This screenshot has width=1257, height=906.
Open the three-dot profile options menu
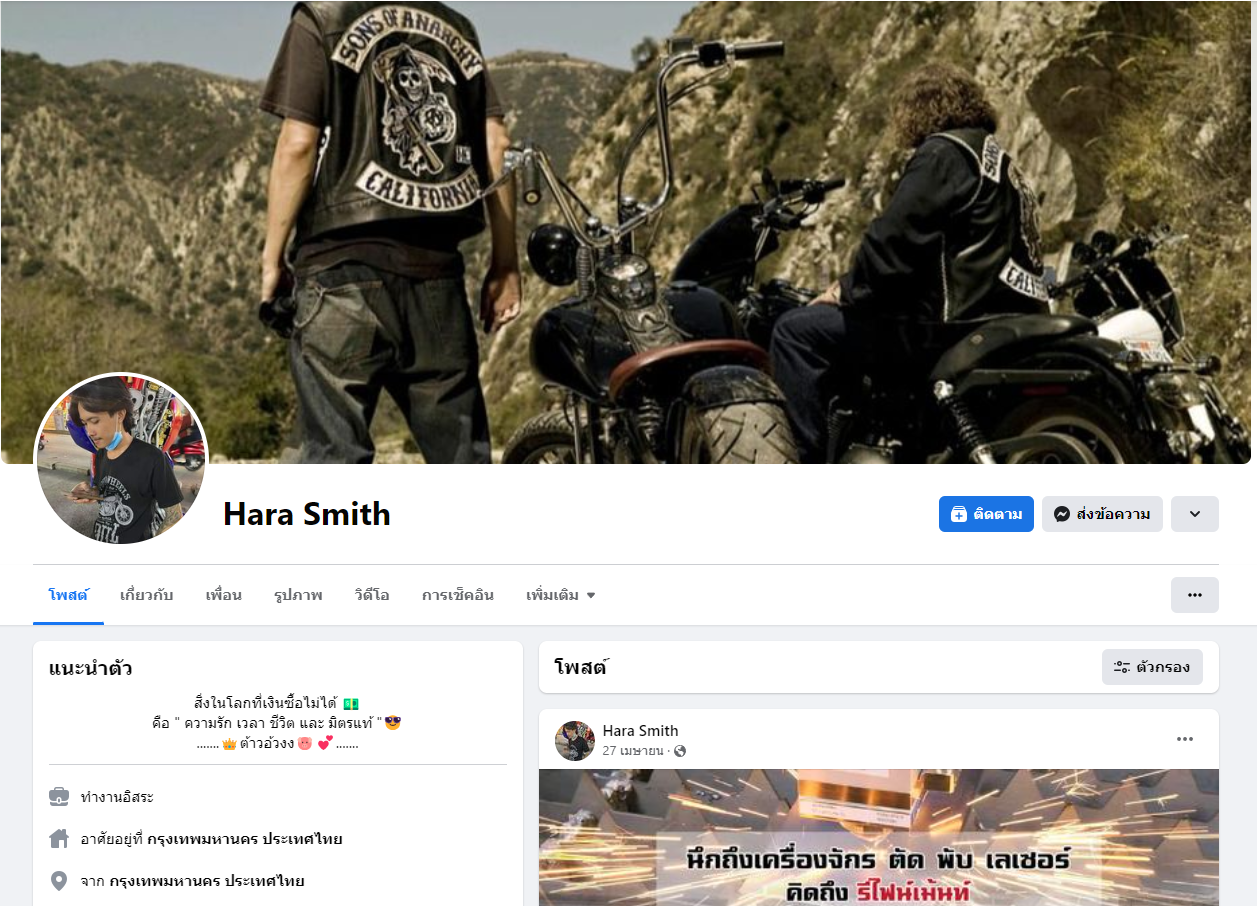(1195, 595)
